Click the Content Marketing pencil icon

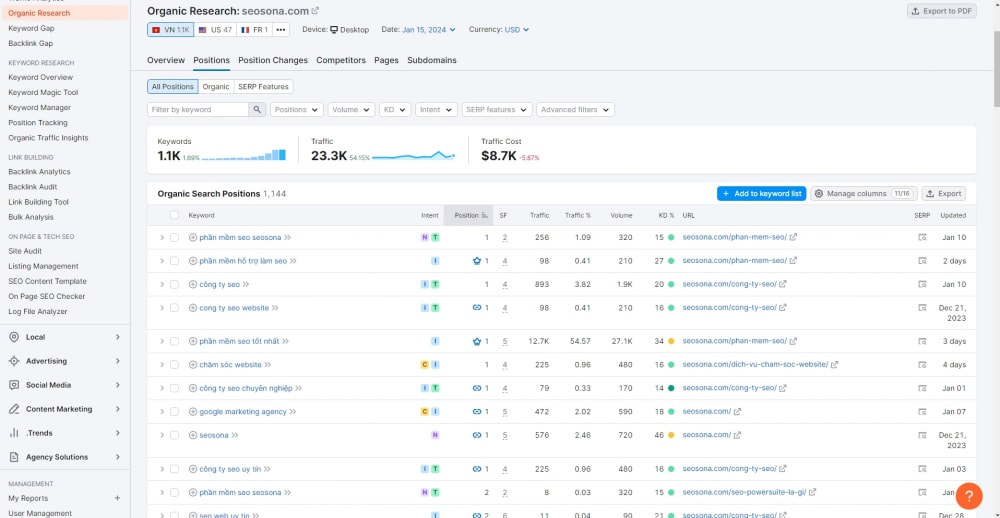coord(14,409)
